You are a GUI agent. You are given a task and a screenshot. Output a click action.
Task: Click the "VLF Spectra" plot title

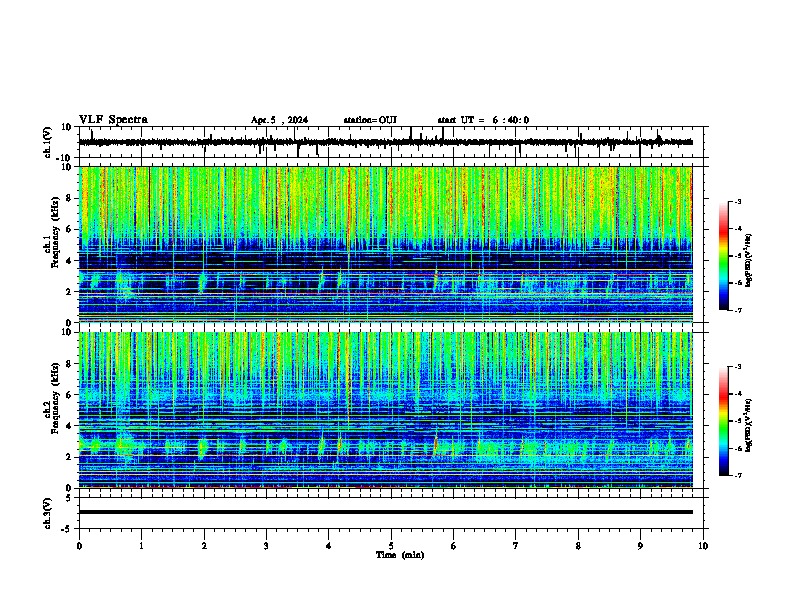(113, 120)
